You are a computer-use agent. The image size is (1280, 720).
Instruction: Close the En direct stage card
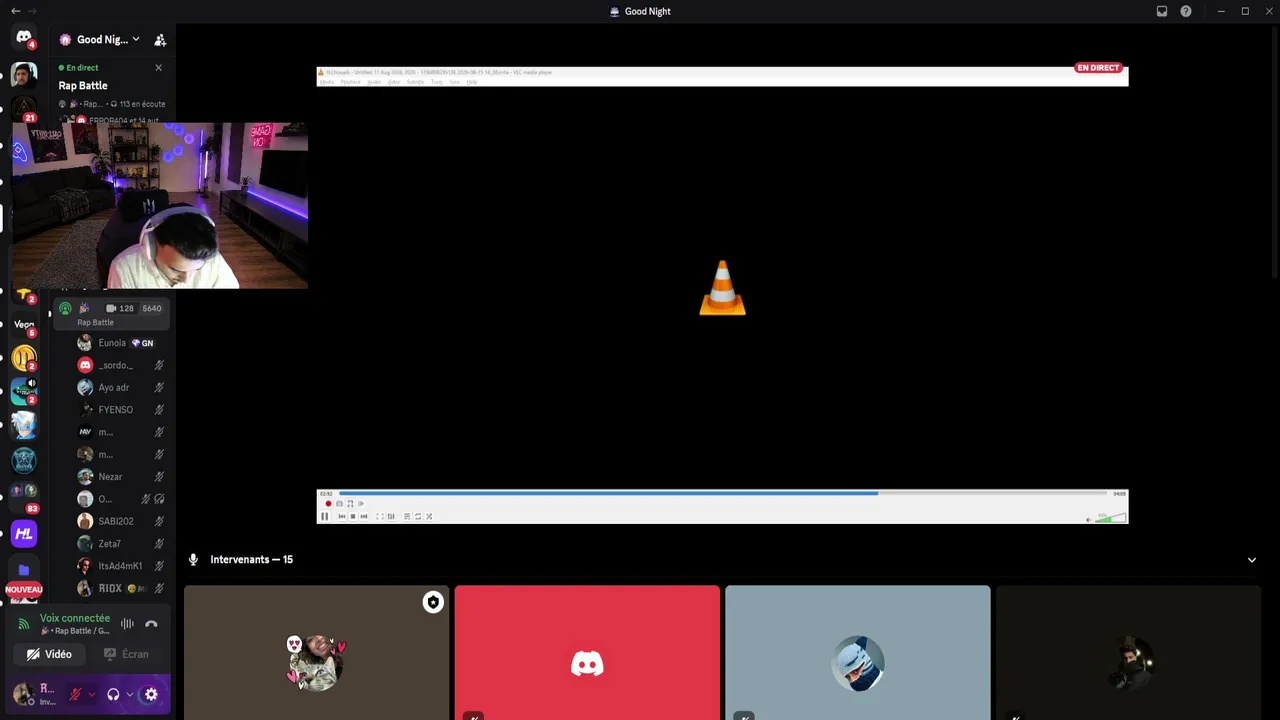click(158, 68)
